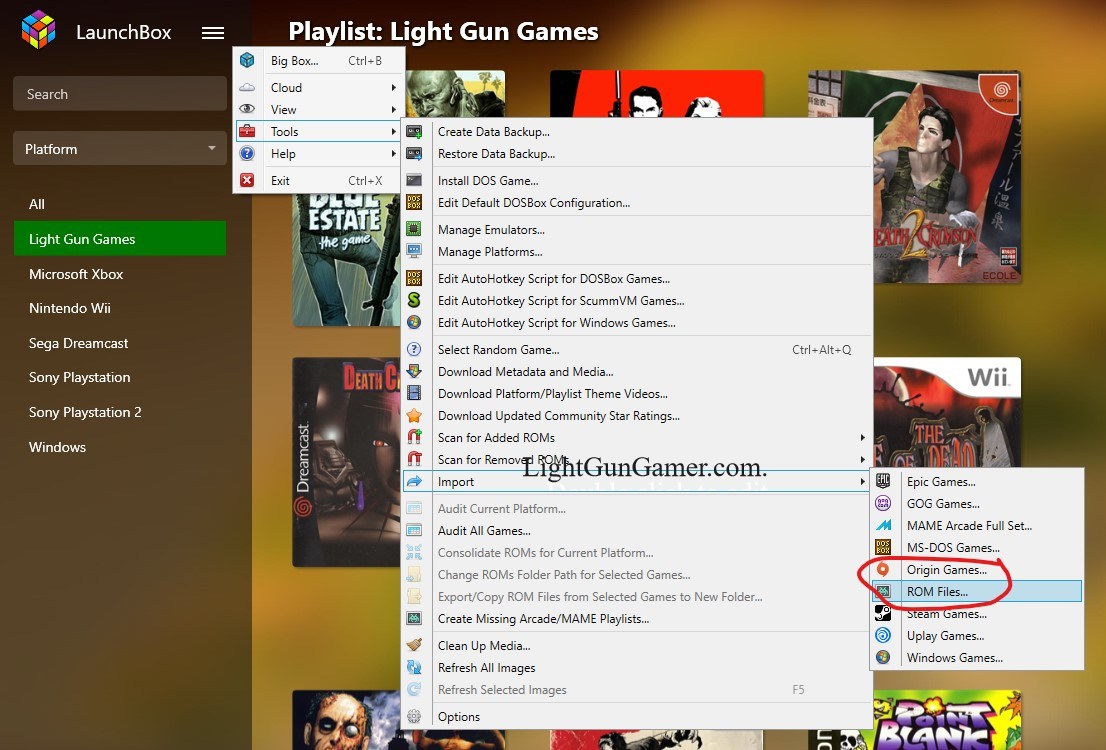
Task: Select Windows Games import option
Action: (x=977, y=658)
